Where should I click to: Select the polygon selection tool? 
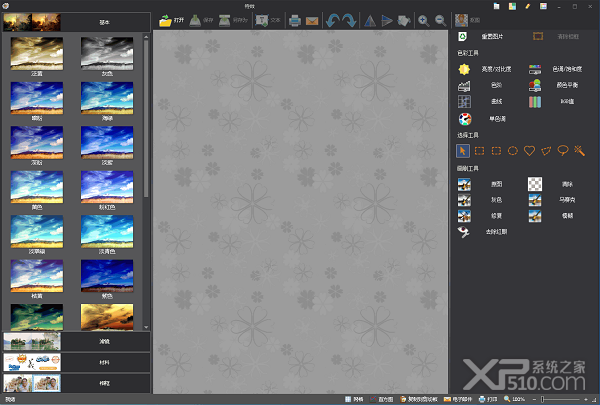[546, 151]
